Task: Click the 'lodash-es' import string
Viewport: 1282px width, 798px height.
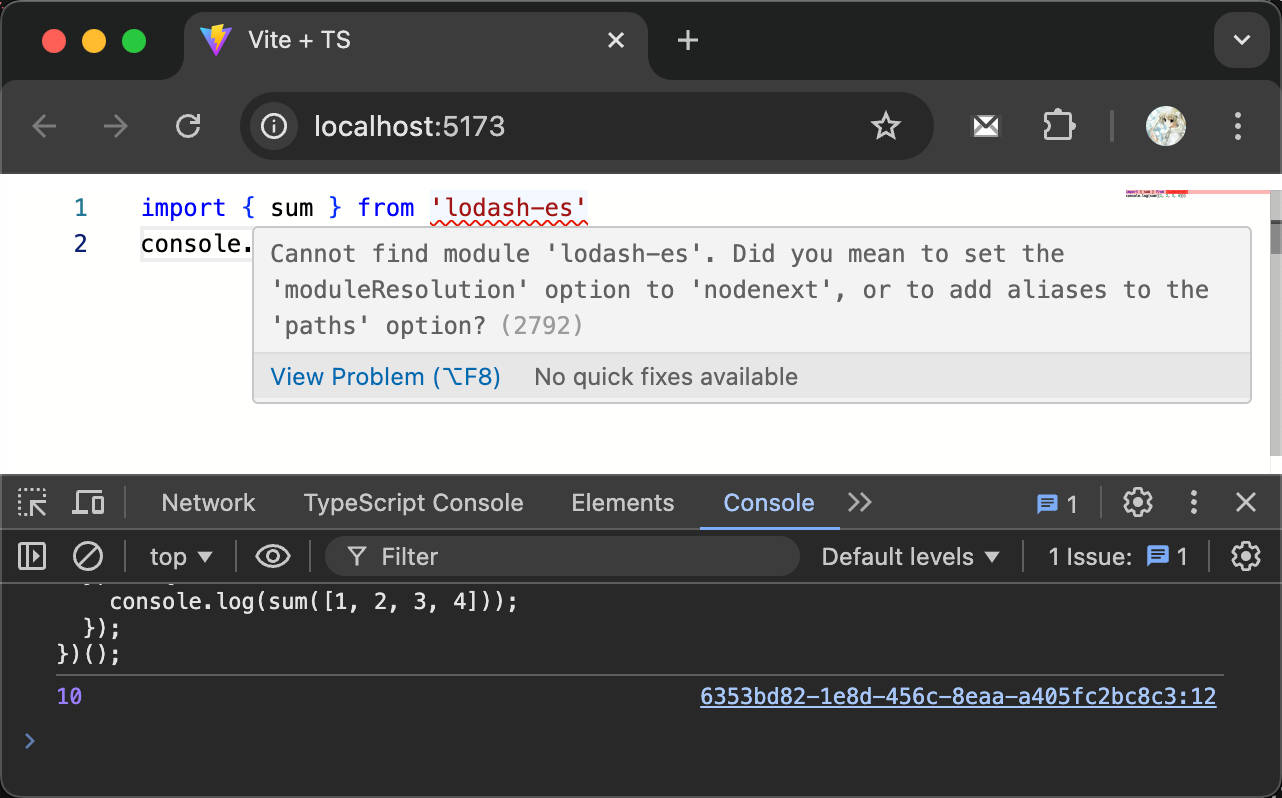Action: click(x=508, y=208)
